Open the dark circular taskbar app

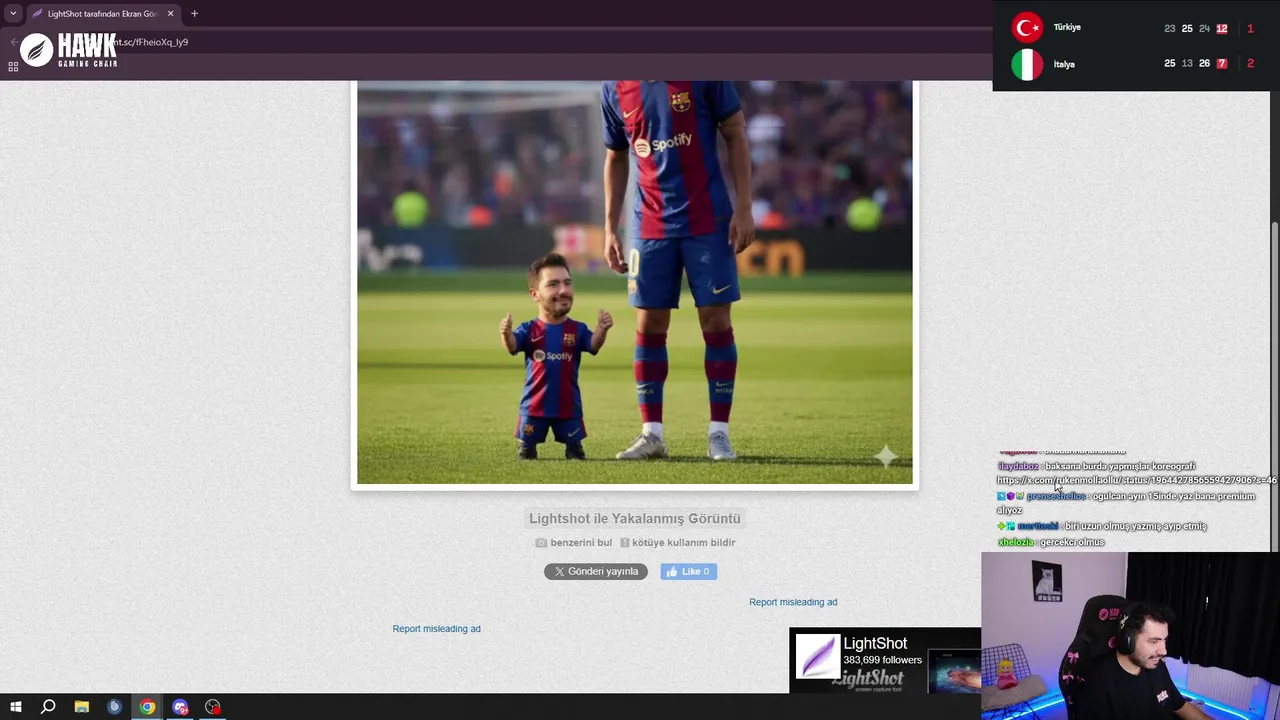[114, 707]
